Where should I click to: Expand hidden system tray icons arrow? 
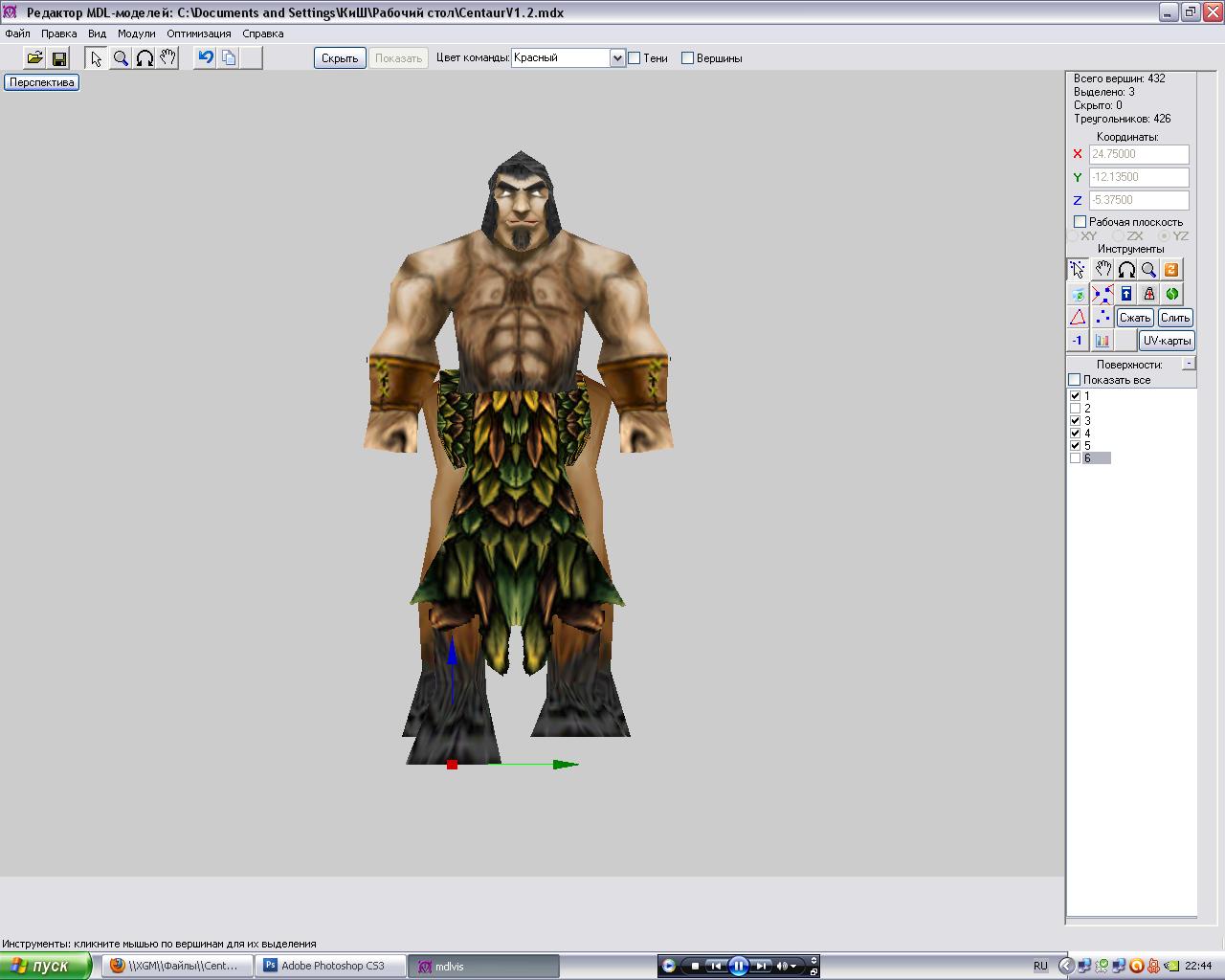click(1065, 966)
